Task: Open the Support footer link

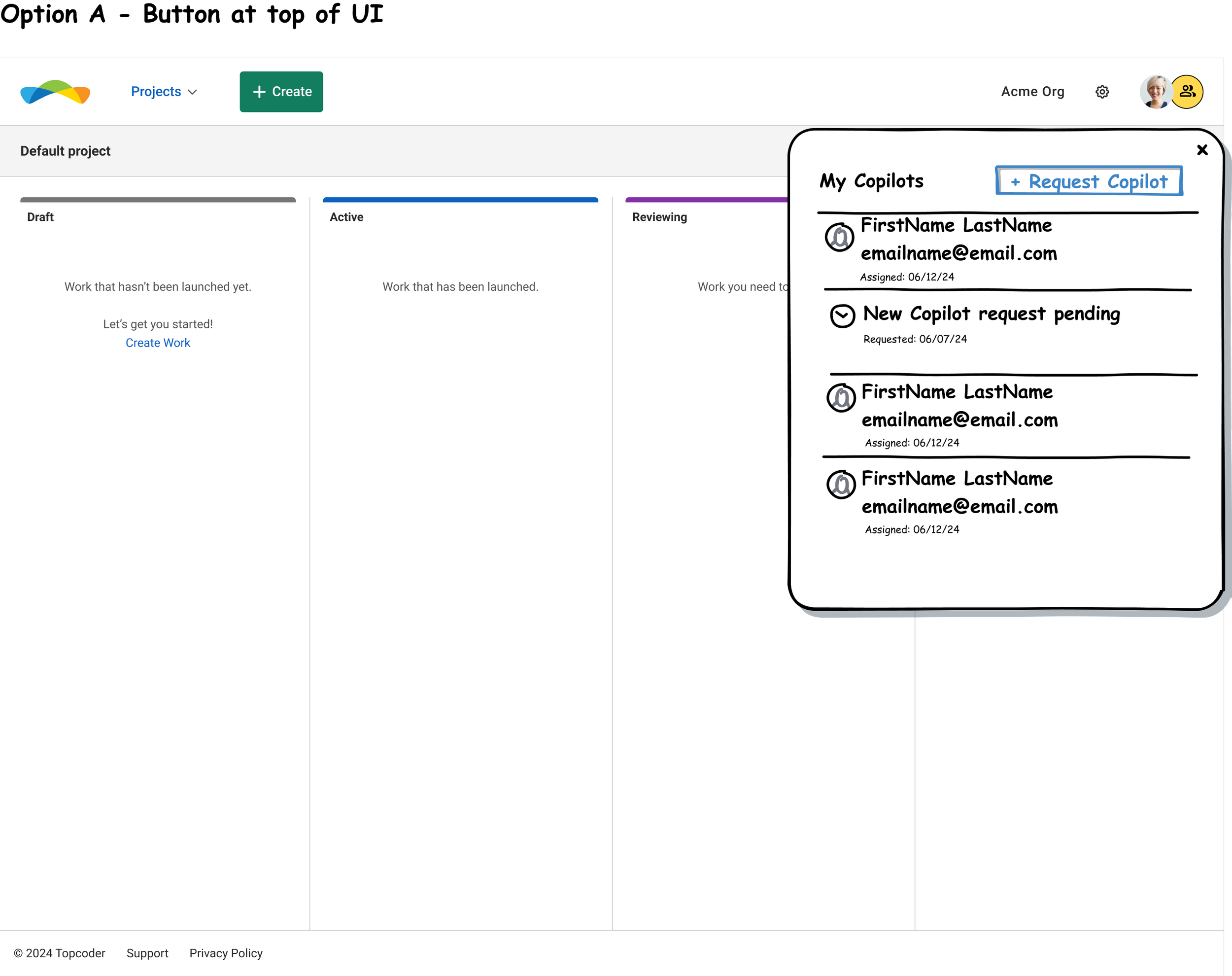Action: [x=147, y=953]
